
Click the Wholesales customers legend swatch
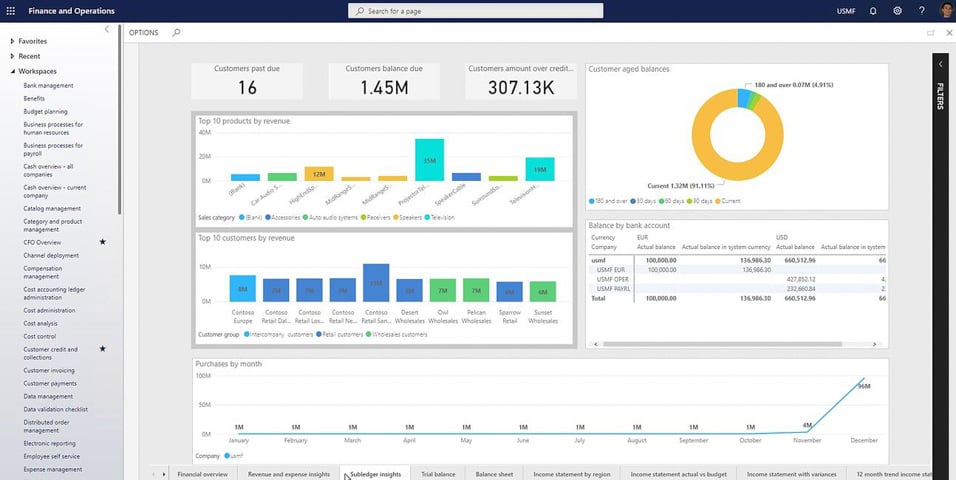pyautogui.click(x=368, y=334)
